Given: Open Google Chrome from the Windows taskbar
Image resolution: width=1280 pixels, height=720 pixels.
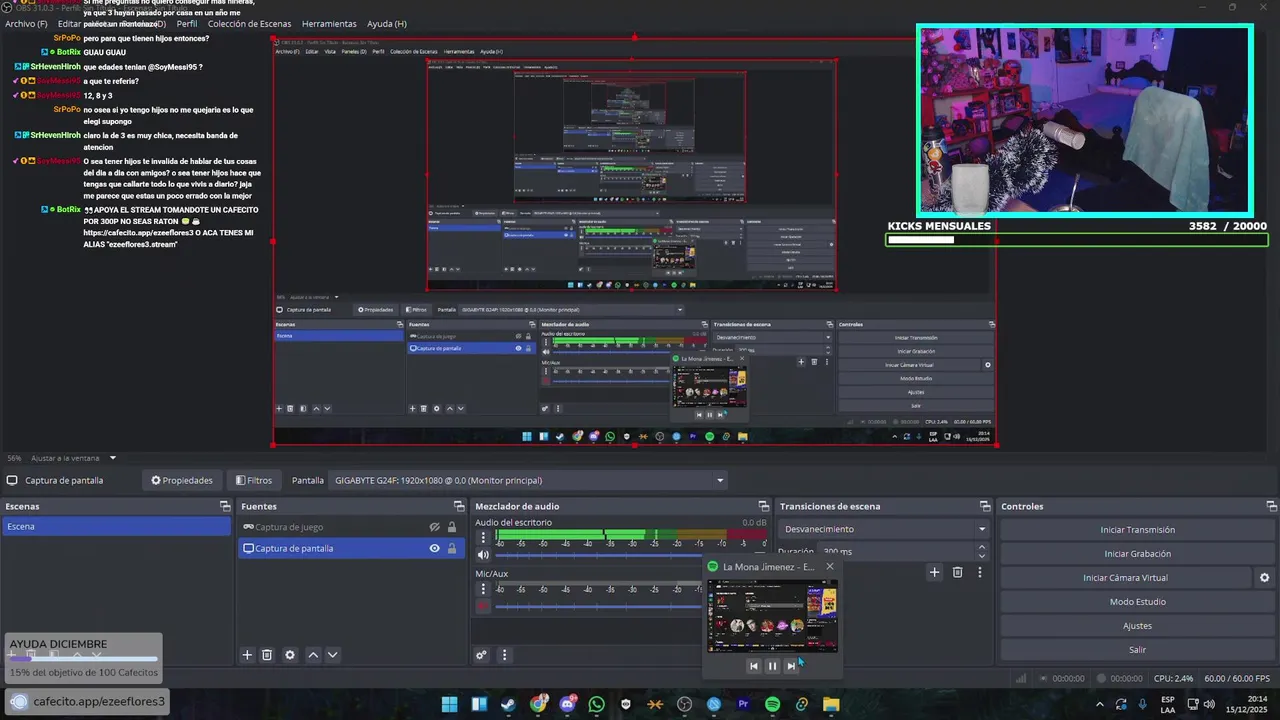Looking at the screenshot, I should (538, 704).
